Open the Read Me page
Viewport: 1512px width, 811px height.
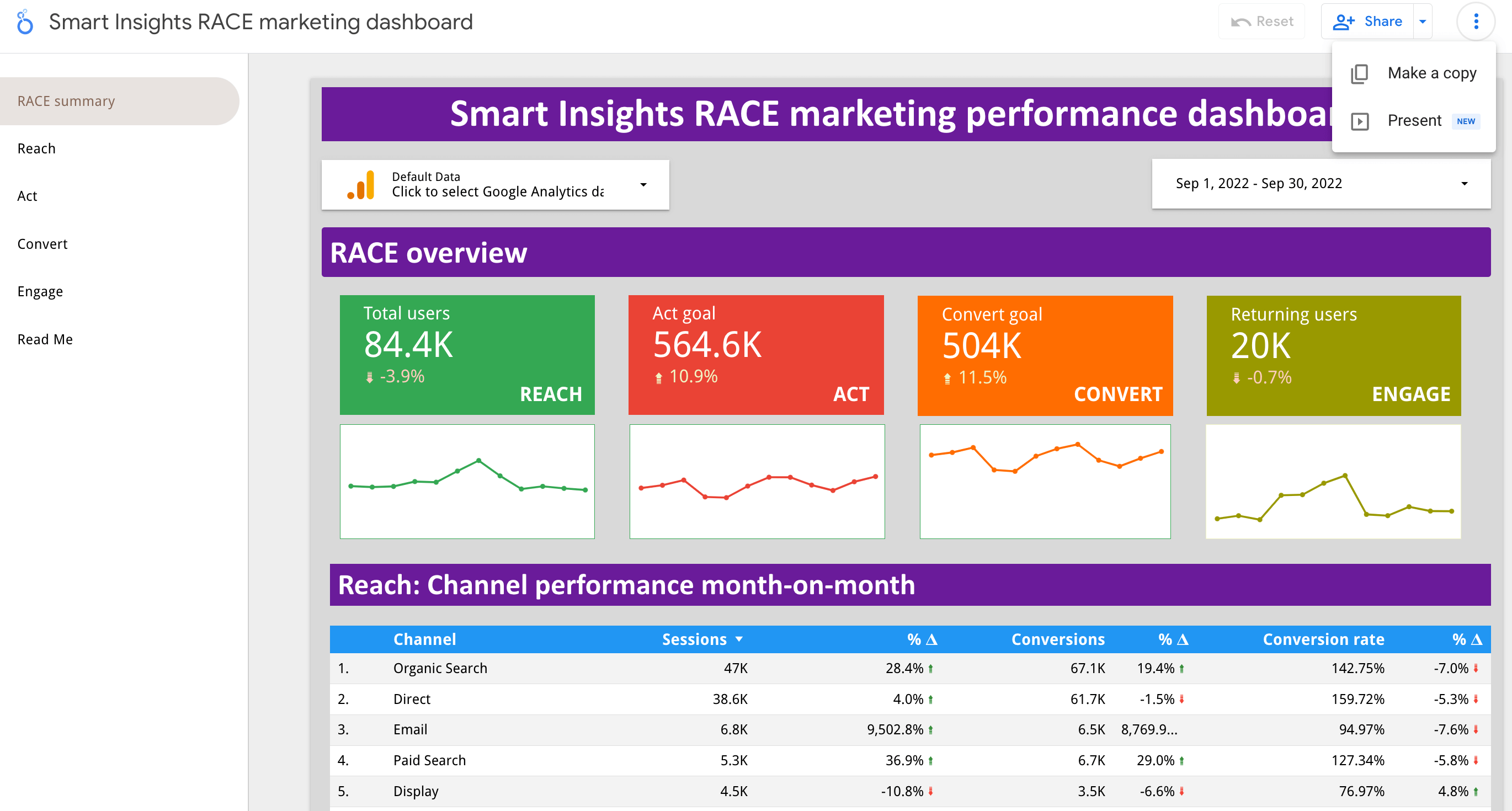click(x=45, y=339)
